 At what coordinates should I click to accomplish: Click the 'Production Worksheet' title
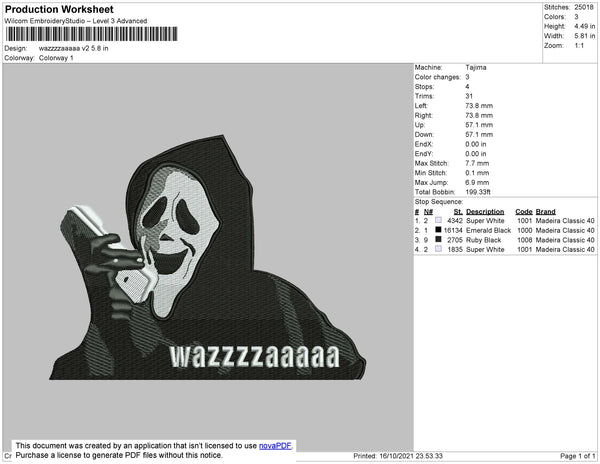click(x=59, y=10)
